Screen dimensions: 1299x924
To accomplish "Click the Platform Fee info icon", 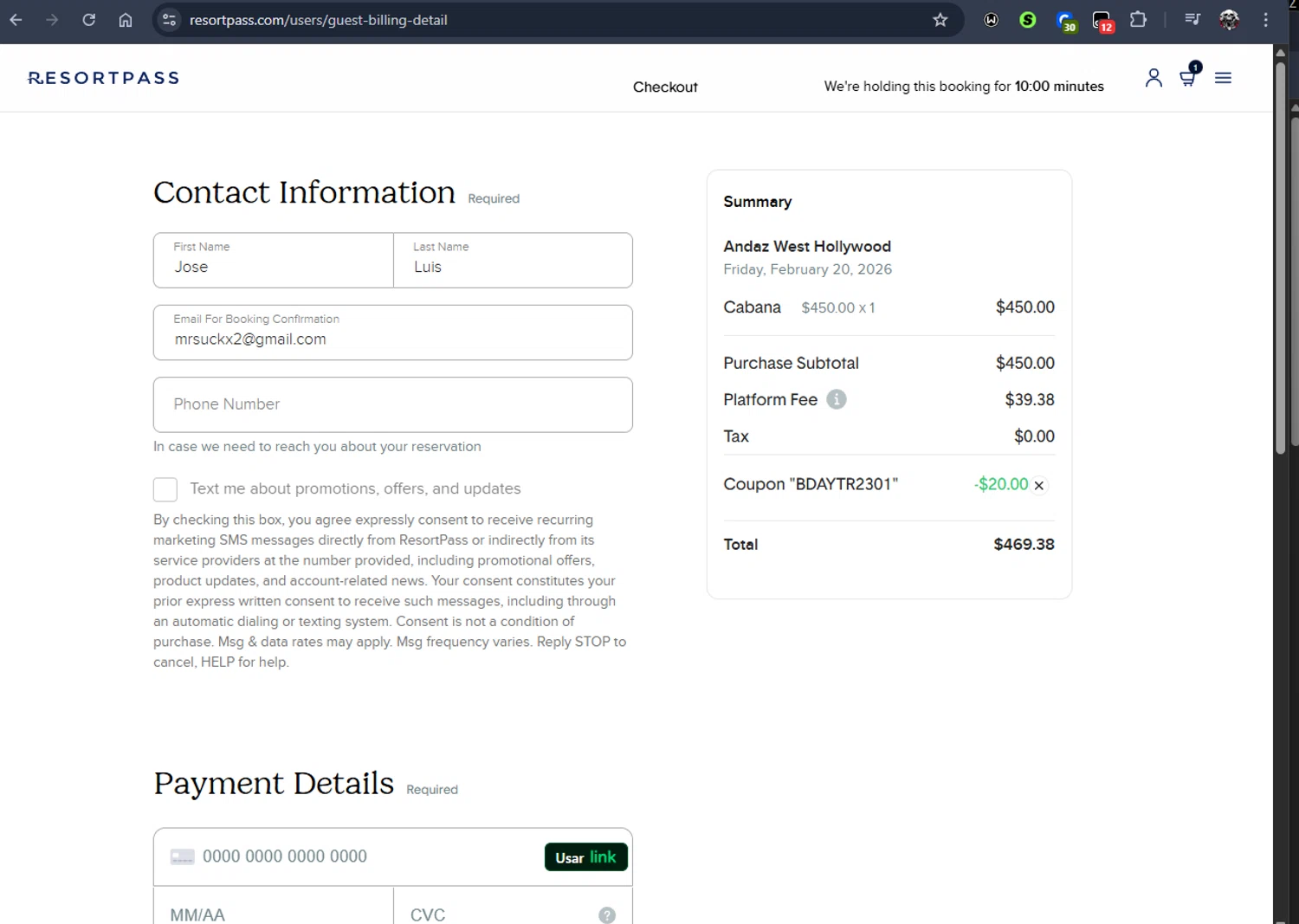I will [x=836, y=399].
